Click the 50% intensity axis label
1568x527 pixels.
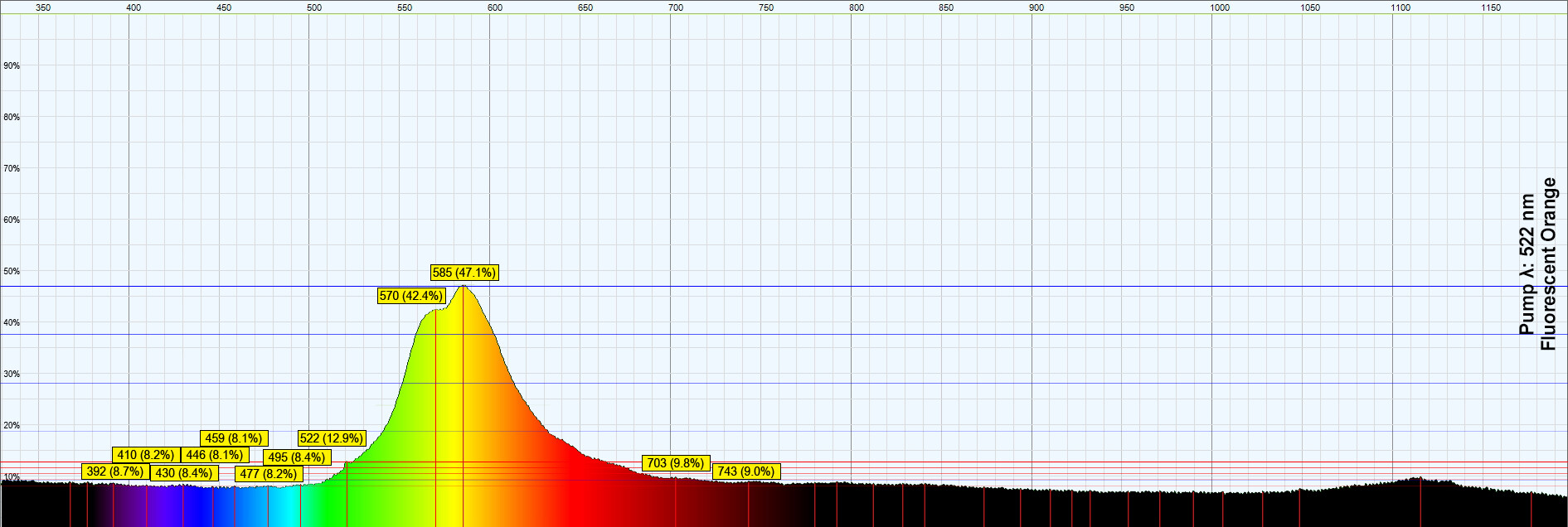[x=12, y=271]
